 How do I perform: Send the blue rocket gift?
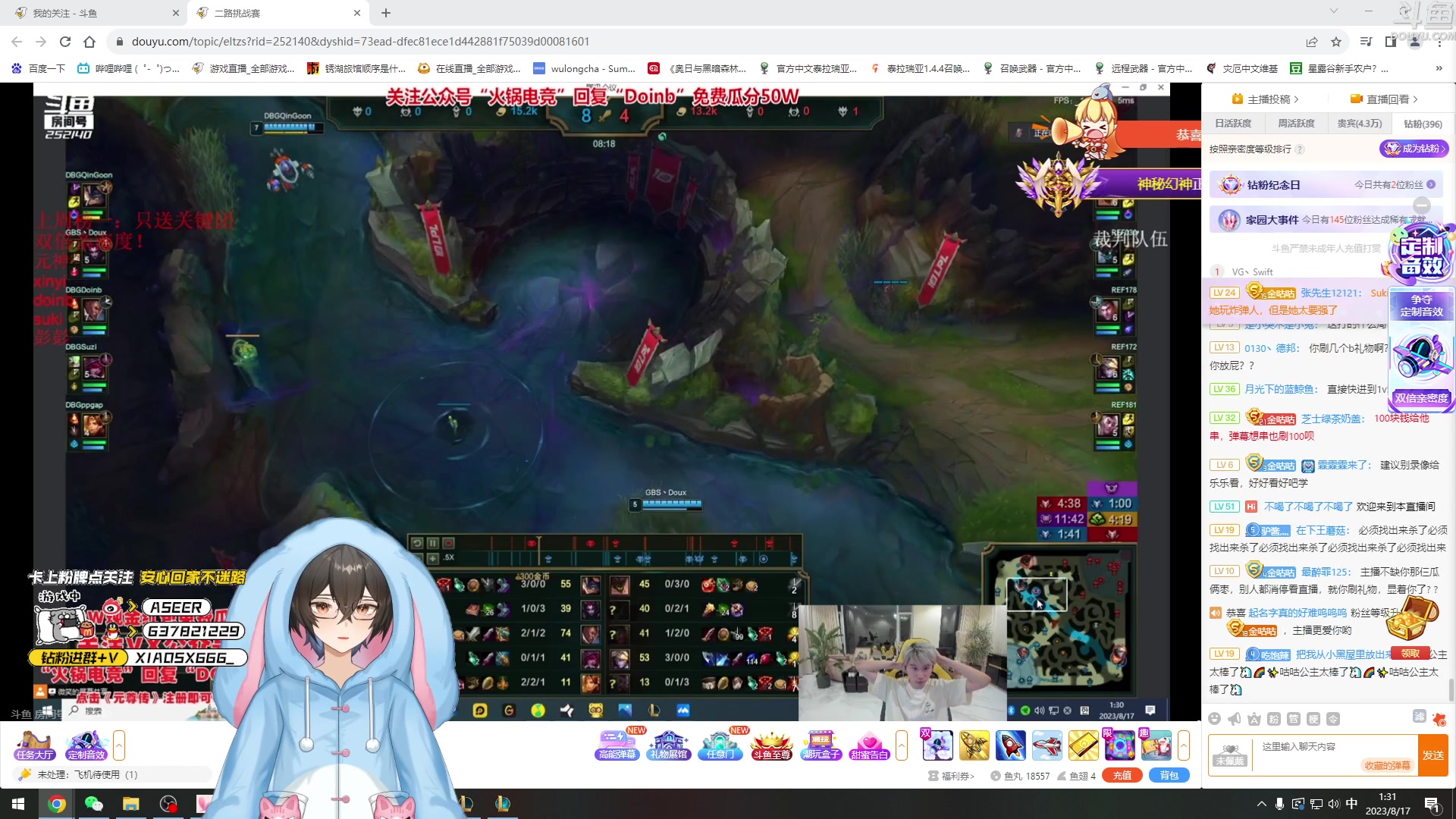[1010, 745]
